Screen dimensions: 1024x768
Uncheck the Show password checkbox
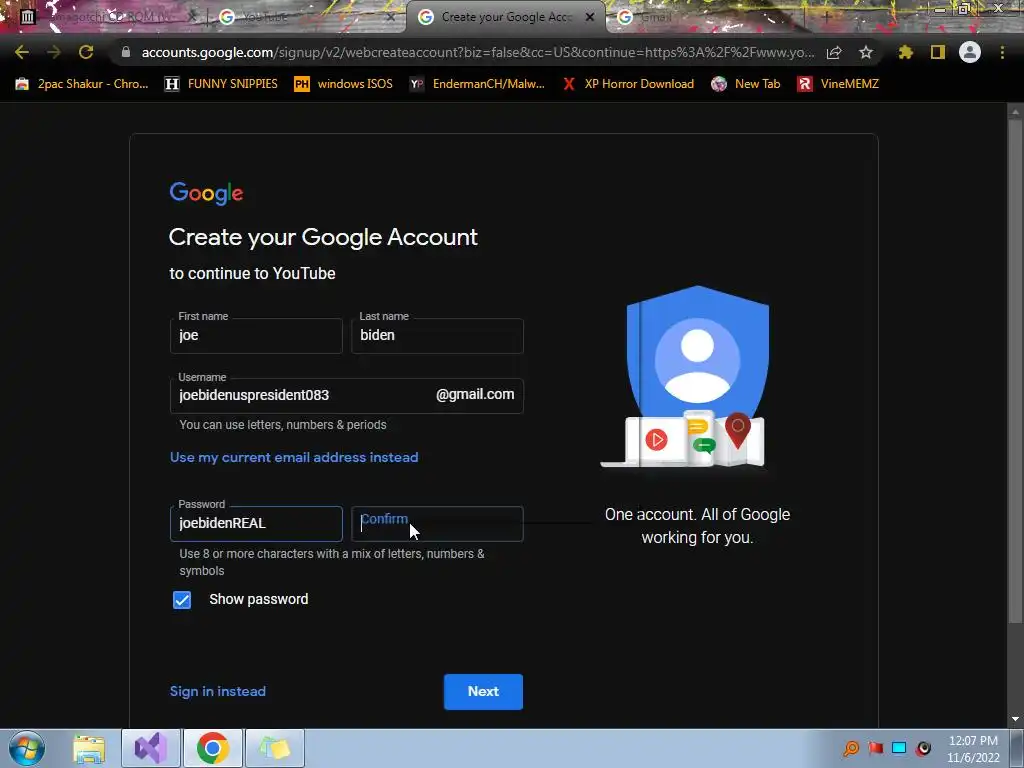pos(182,600)
